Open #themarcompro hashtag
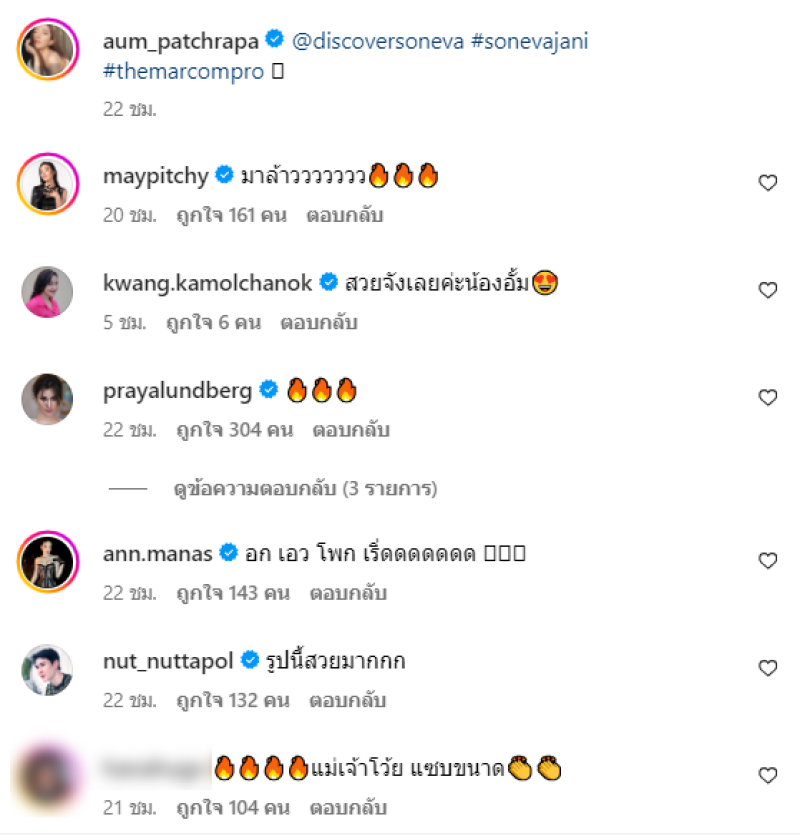 click(x=183, y=71)
